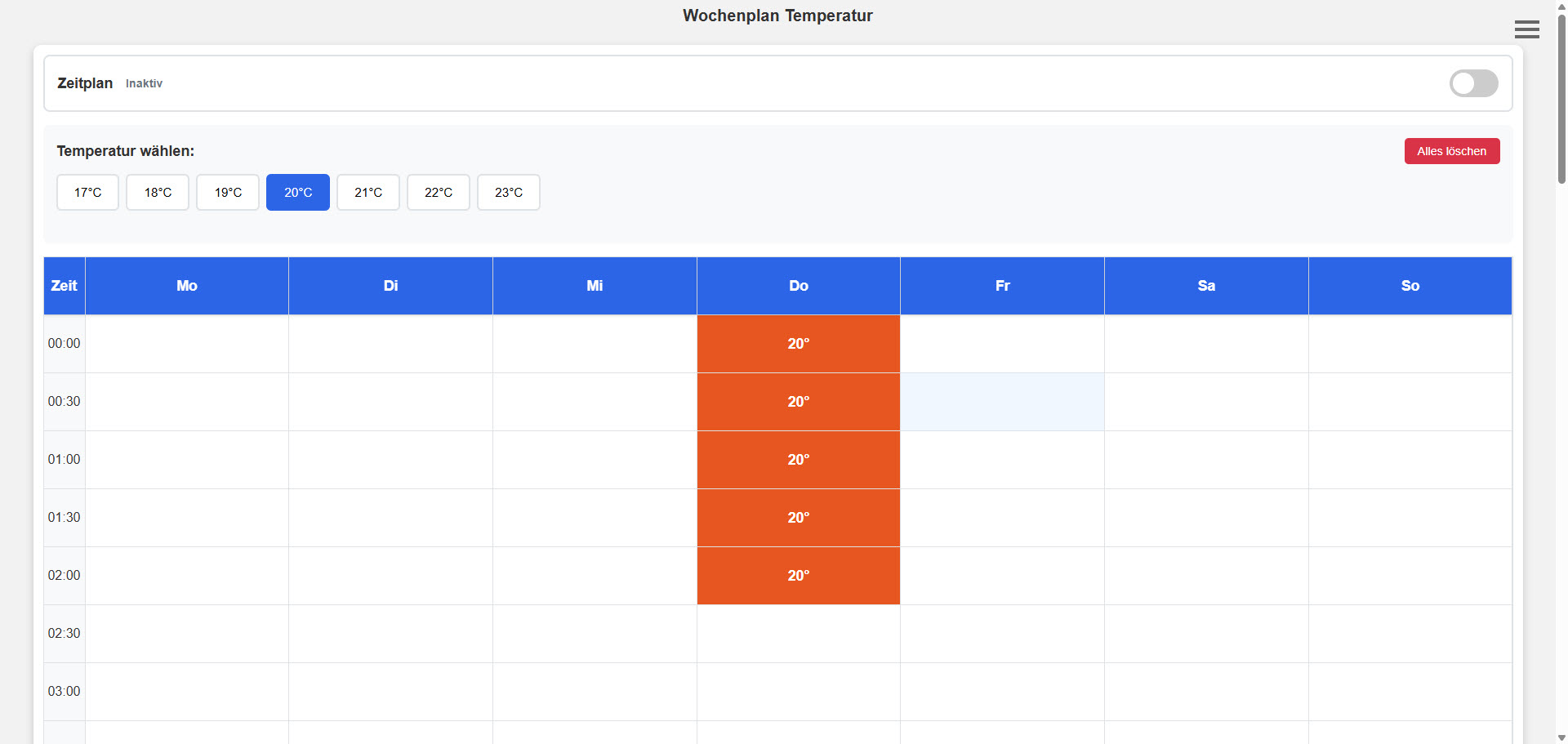The image size is (1568, 744).
Task: Click the Tuesday 01:30 schedule cell
Action: click(390, 518)
